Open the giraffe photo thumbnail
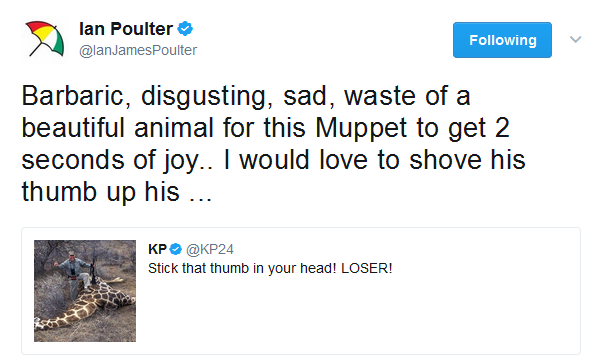The image size is (600, 361). pyautogui.click(x=85, y=291)
